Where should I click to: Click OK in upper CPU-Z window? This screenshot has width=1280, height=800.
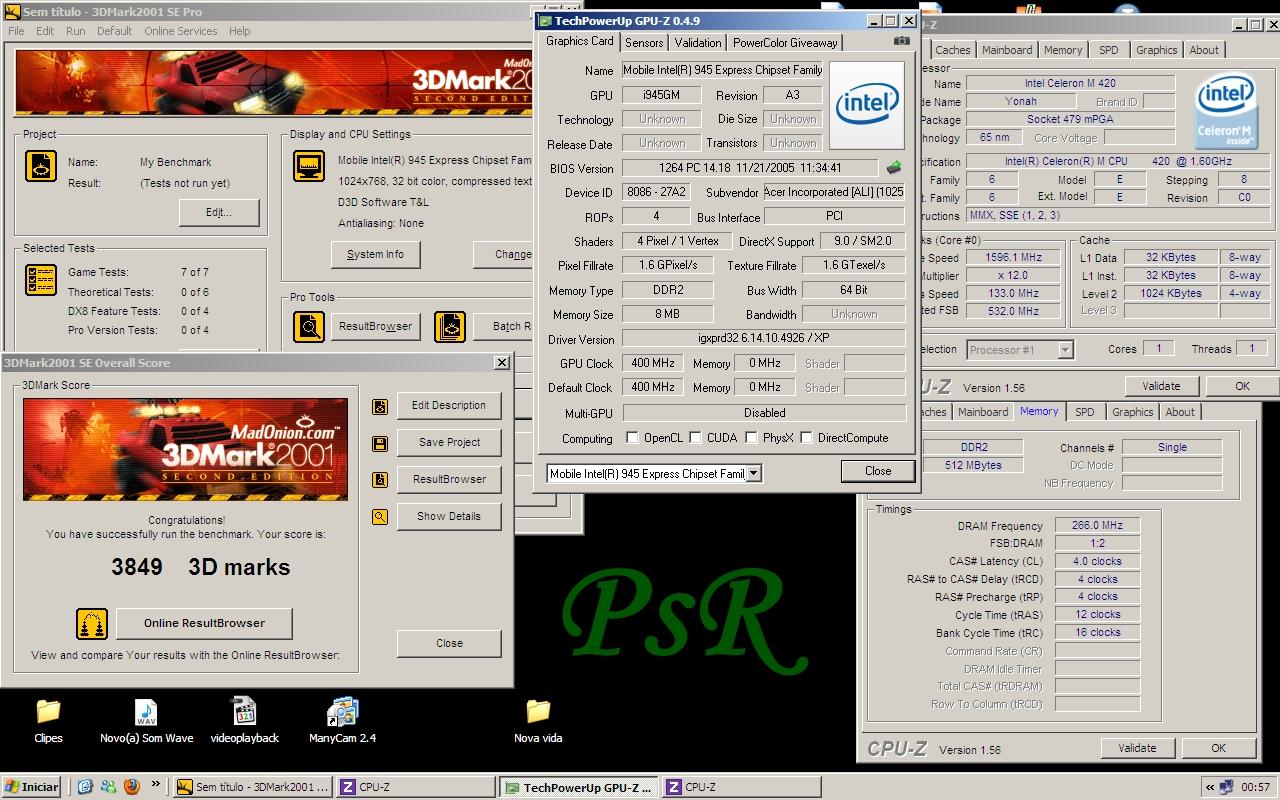pyautogui.click(x=1242, y=386)
